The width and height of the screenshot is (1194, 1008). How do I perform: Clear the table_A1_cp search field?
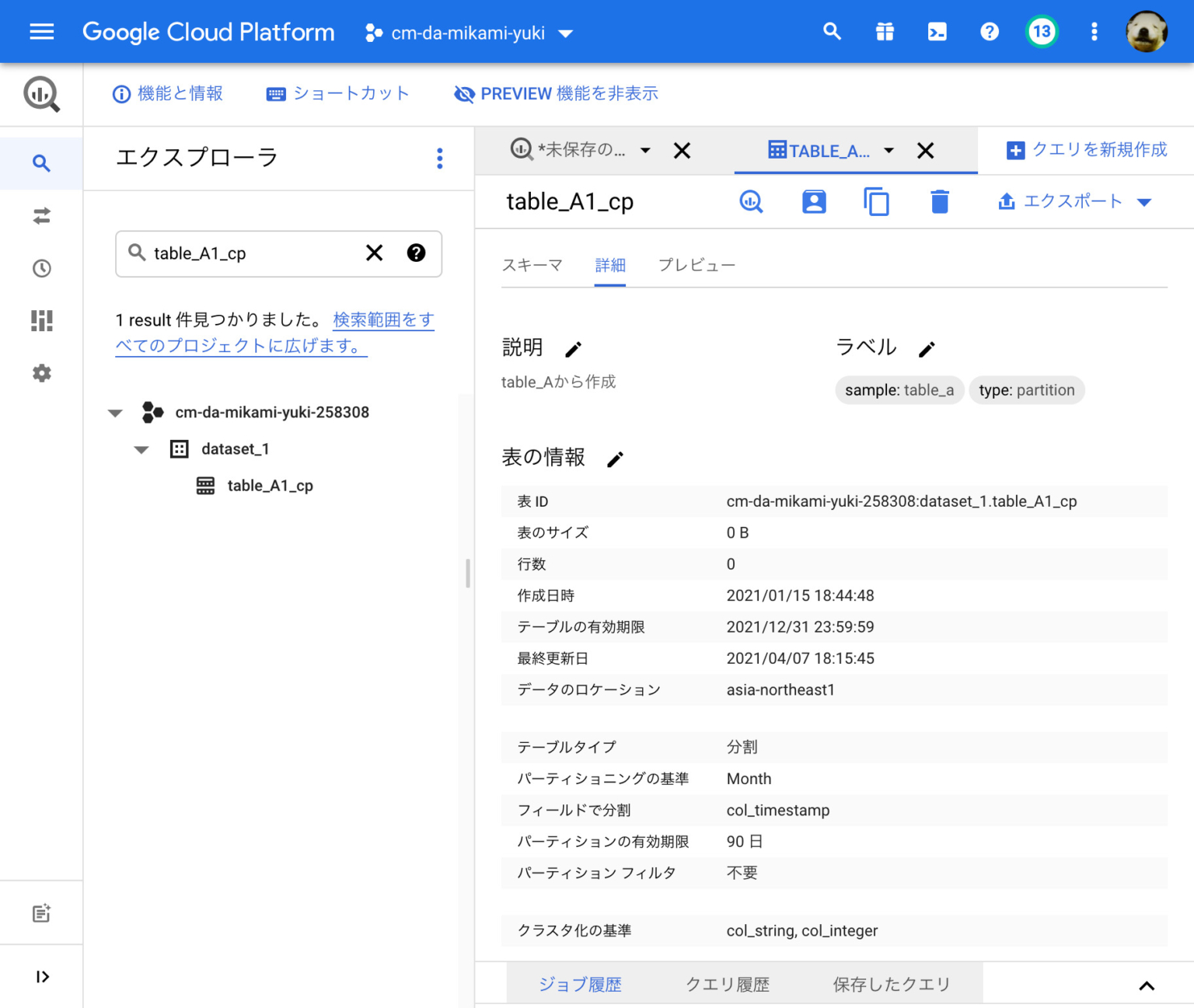point(374,253)
